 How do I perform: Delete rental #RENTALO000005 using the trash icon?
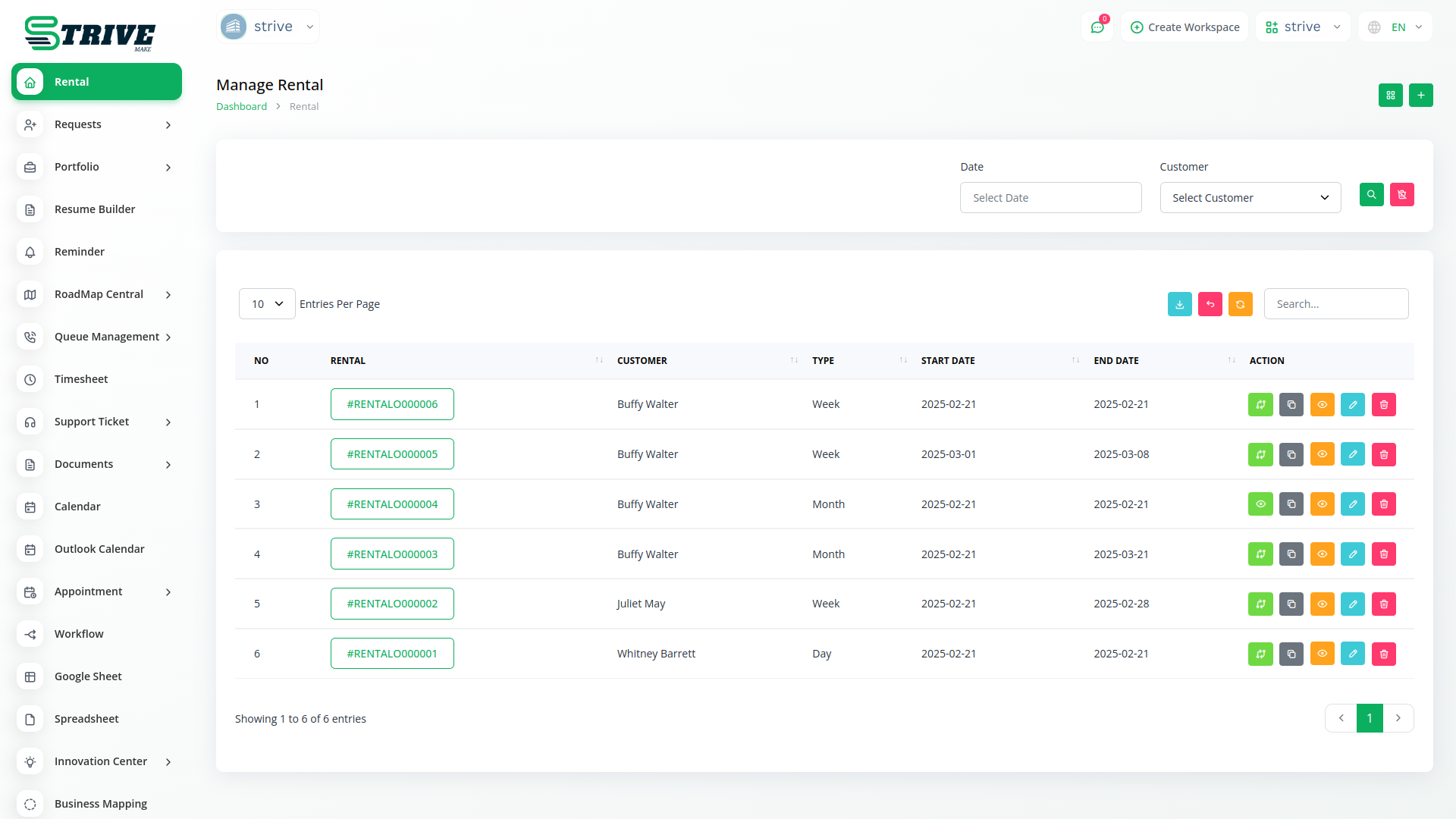(x=1383, y=455)
